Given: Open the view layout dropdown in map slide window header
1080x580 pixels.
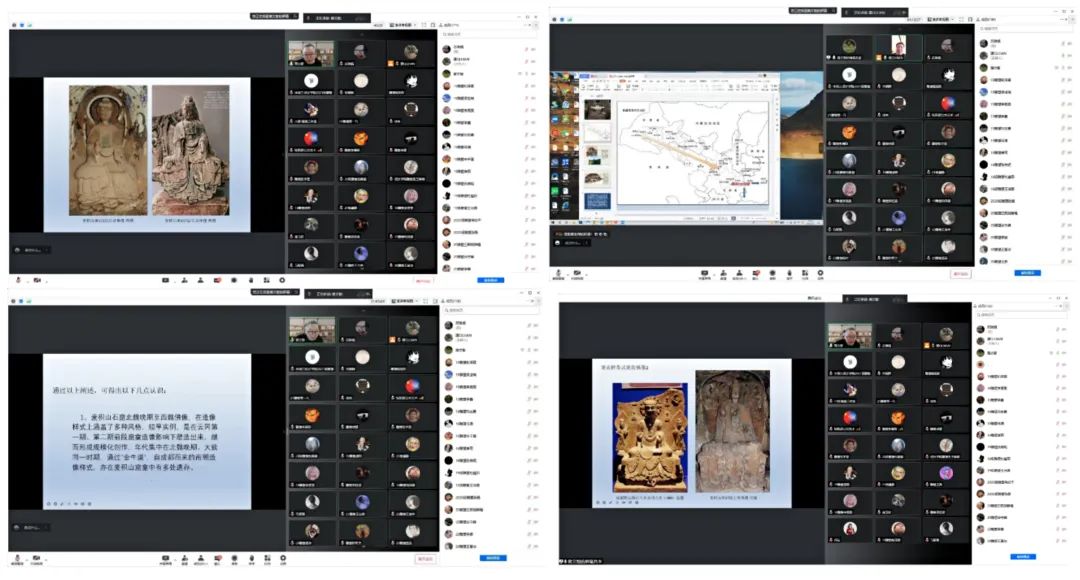Looking at the screenshot, I should point(941,19).
